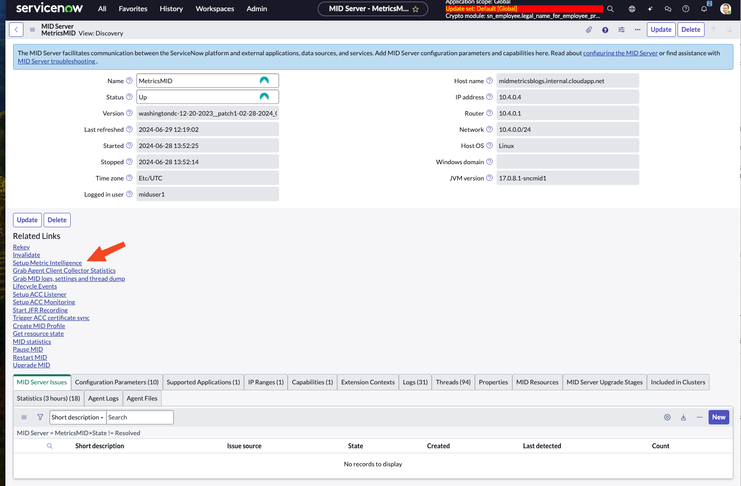Open the personalize form settings icon

(x=621, y=29)
